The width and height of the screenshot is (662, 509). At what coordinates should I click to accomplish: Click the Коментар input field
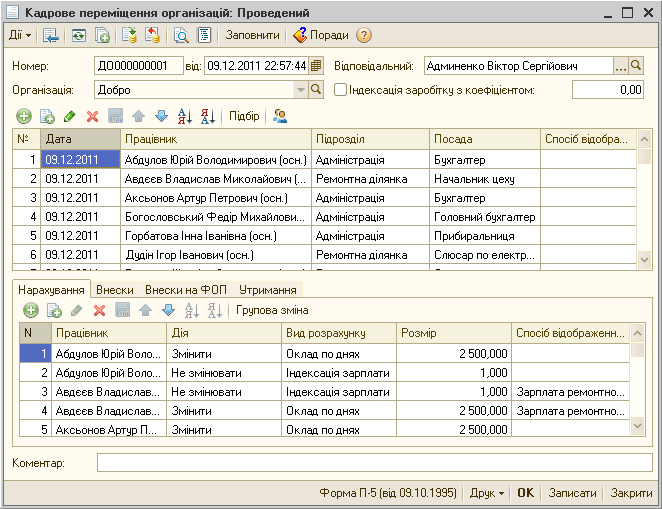(x=375, y=463)
